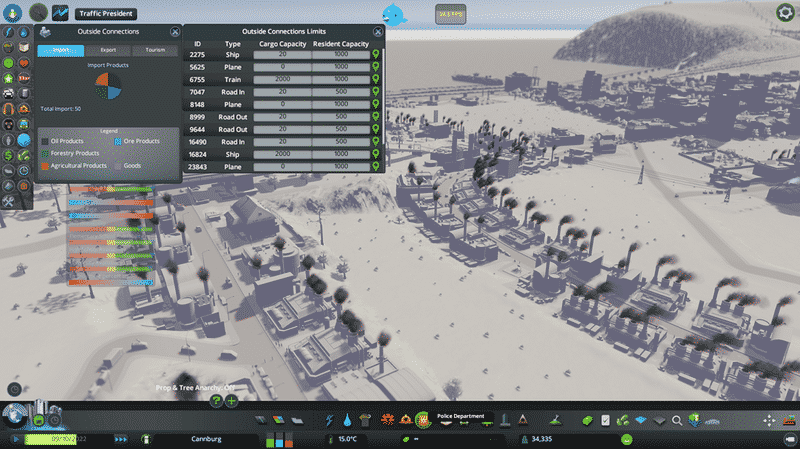
Task: Switch to the Export tab
Action: coord(108,49)
